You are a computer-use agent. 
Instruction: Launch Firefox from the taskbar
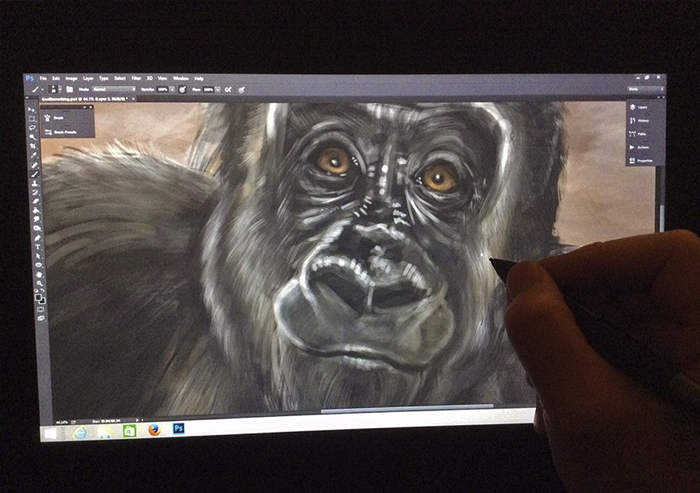153,431
